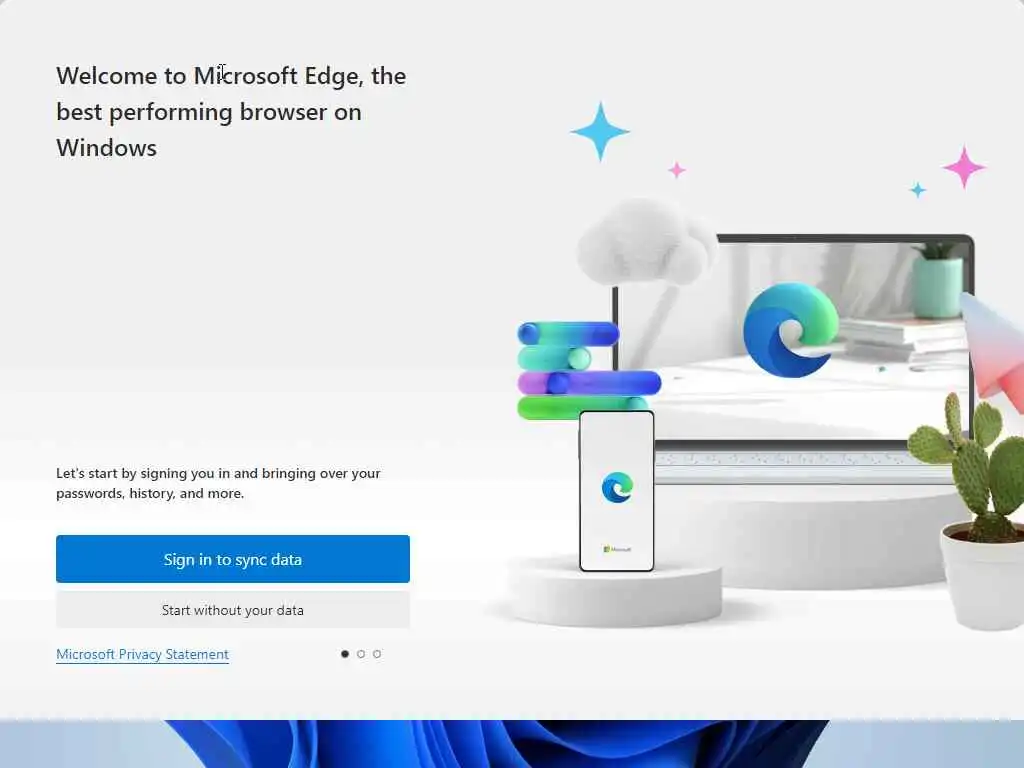This screenshot has height=768, width=1024.
Task: Select the first filled page indicator dot
Action: point(345,654)
